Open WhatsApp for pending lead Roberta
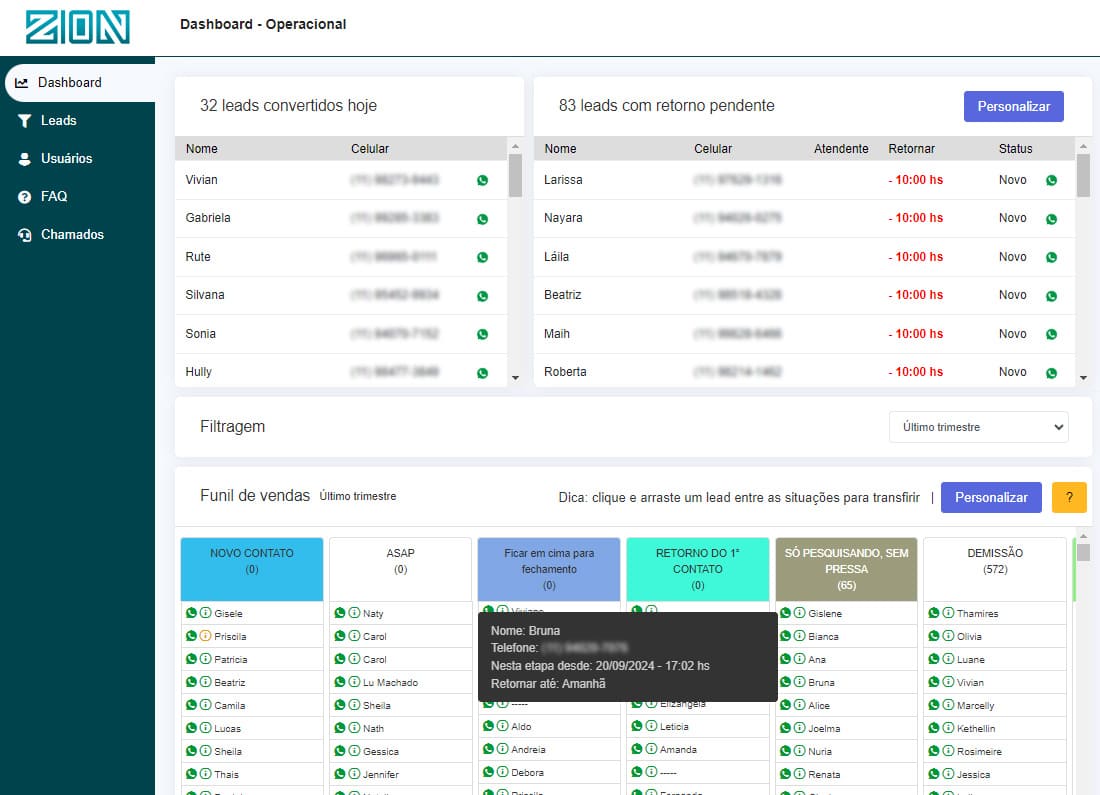This screenshot has width=1100, height=795. click(x=1052, y=373)
